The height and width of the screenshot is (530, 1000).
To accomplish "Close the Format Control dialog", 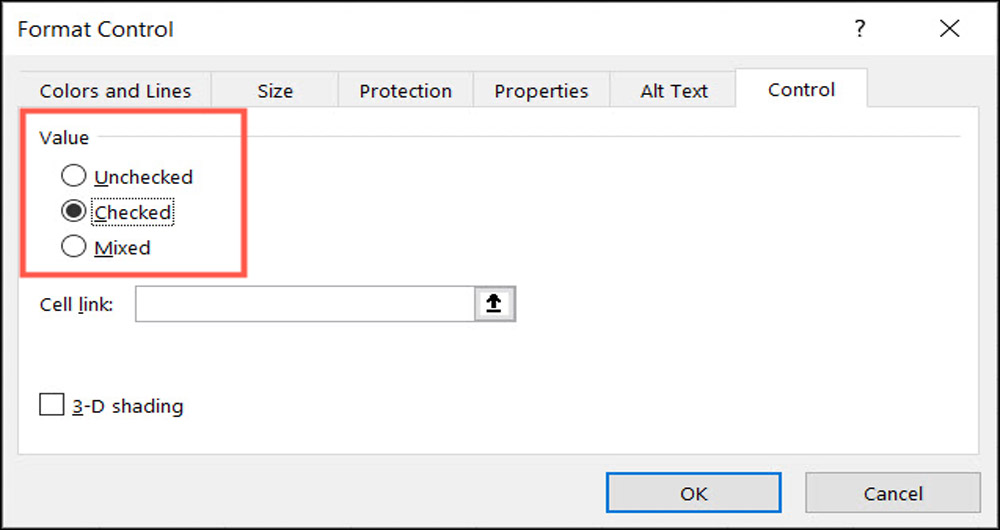I will click(x=949, y=30).
